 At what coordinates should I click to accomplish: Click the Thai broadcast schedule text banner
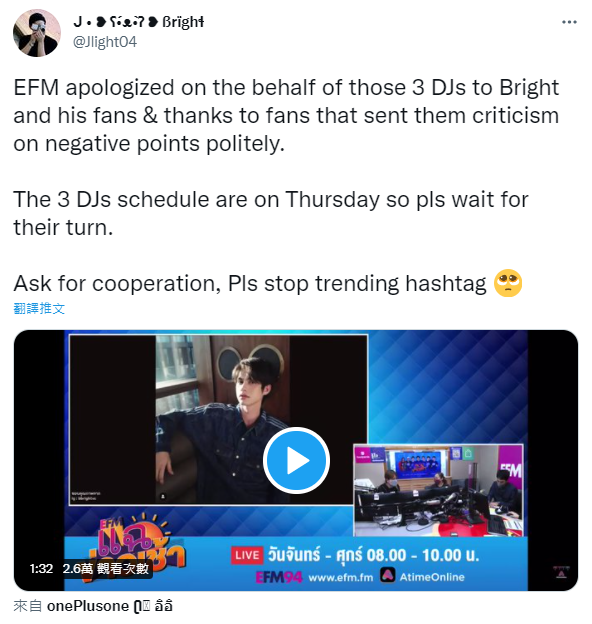[x=373, y=555]
